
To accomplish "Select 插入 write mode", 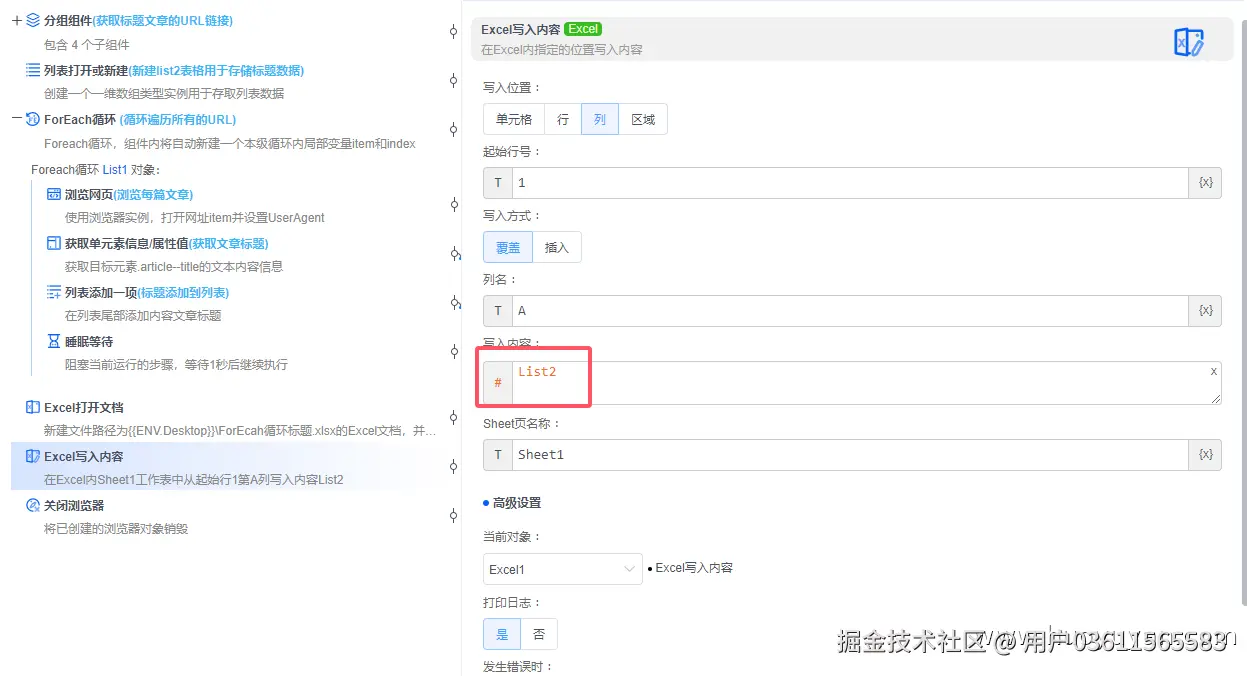I will point(557,247).
